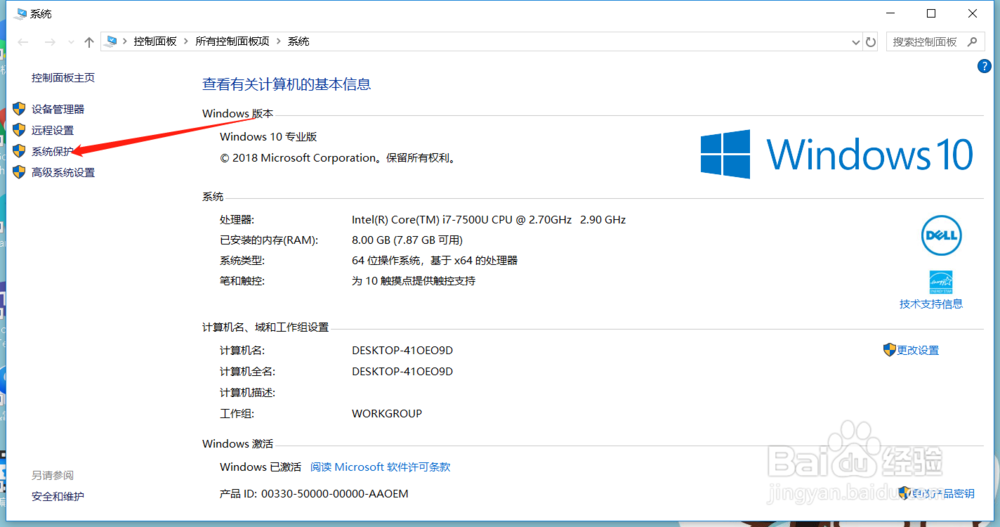The height and width of the screenshot is (527, 1000).
Task: Open recent locations dropdown arrow
Action: [x=71, y=42]
